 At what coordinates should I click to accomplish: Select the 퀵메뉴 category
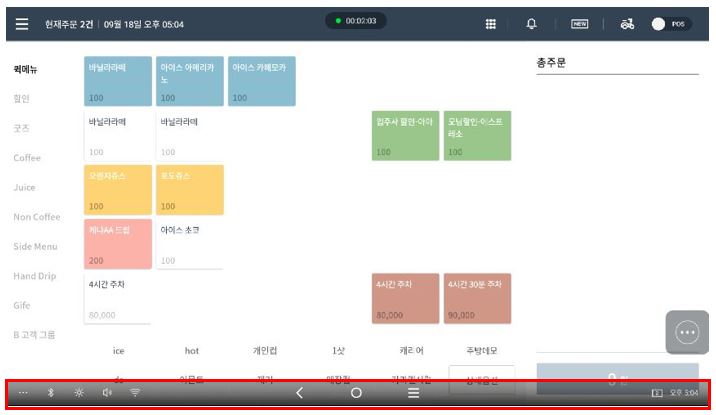(x=26, y=69)
